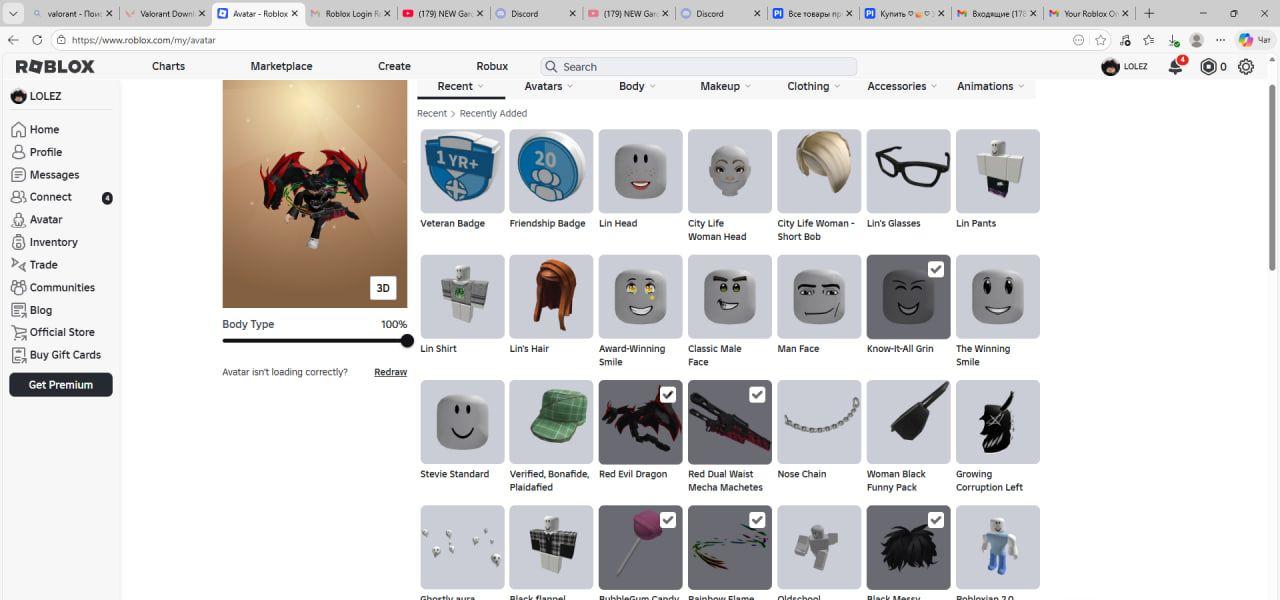The width and height of the screenshot is (1280, 600).
Task: Click the Roblox logo
Action: coord(55,66)
